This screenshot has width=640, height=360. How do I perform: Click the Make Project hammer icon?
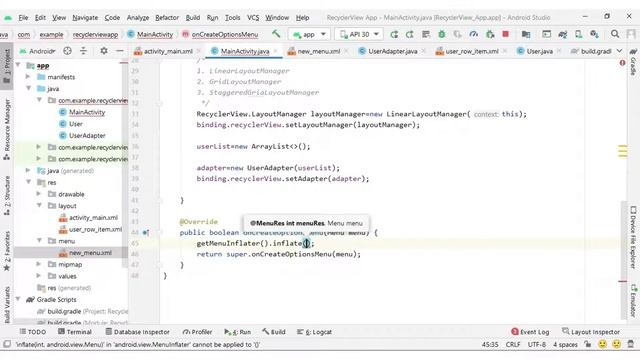click(276, 34)
